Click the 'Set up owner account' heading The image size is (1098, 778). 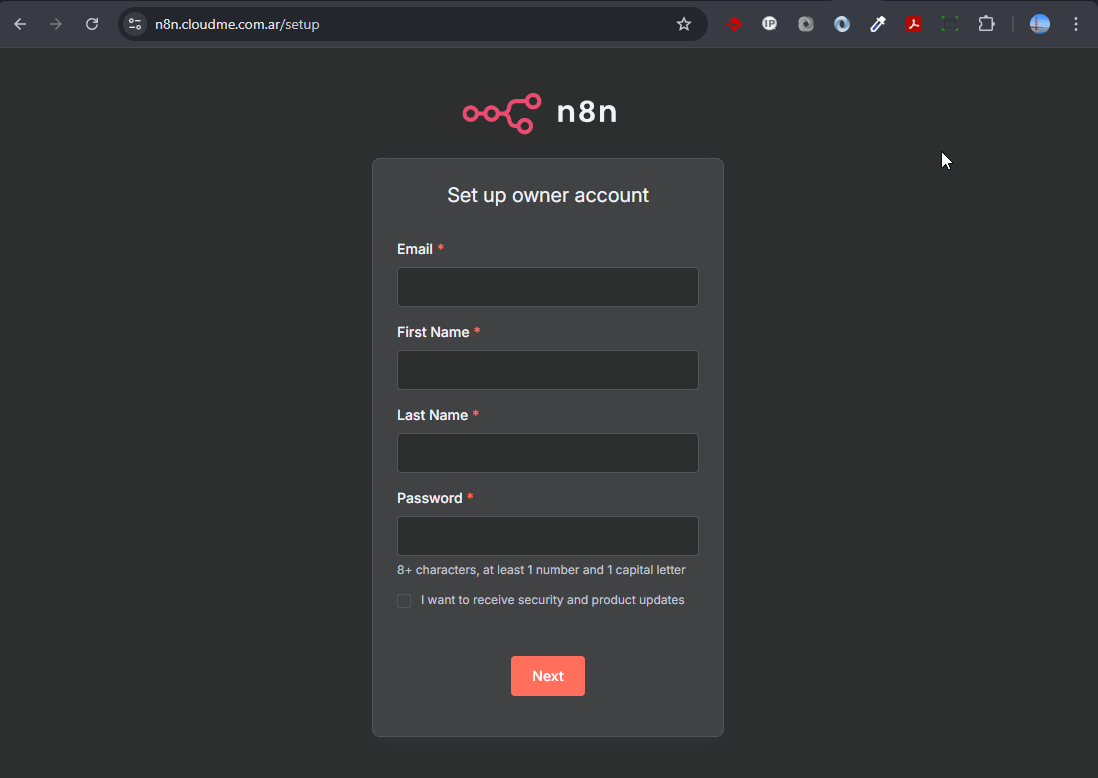tap(548, 195)
